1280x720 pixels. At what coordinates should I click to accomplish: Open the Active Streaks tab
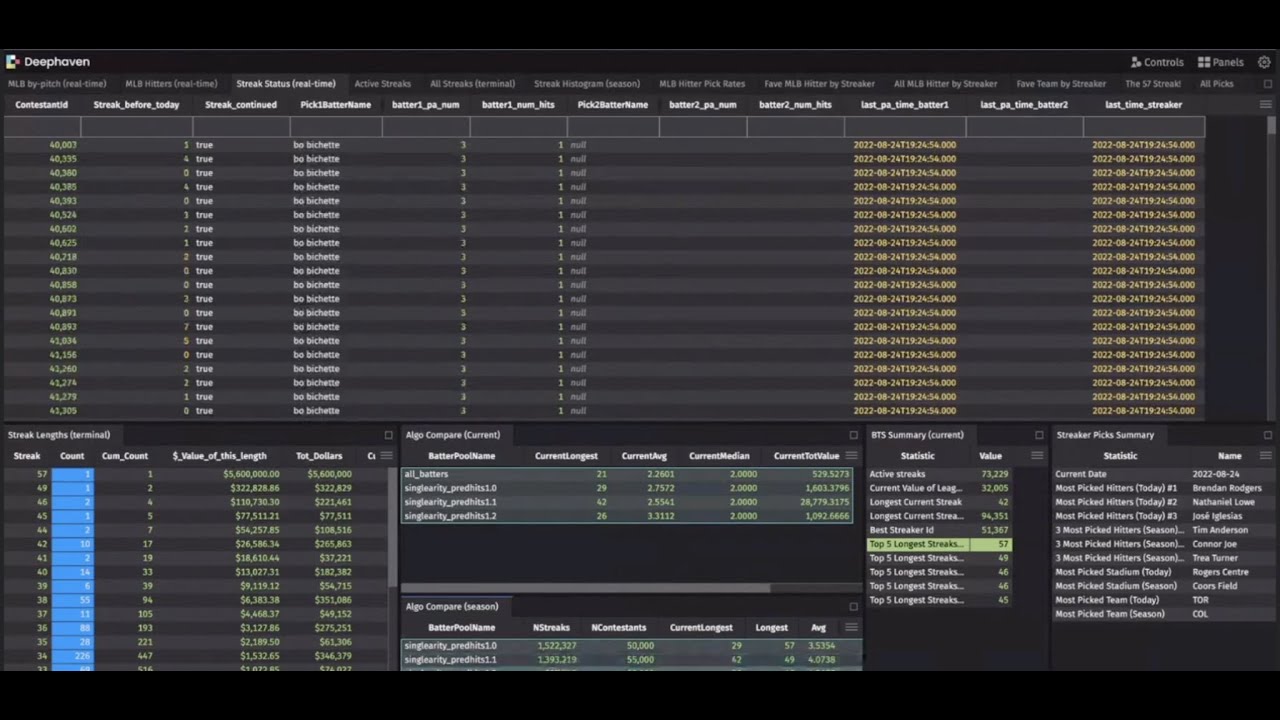[382, 84]
